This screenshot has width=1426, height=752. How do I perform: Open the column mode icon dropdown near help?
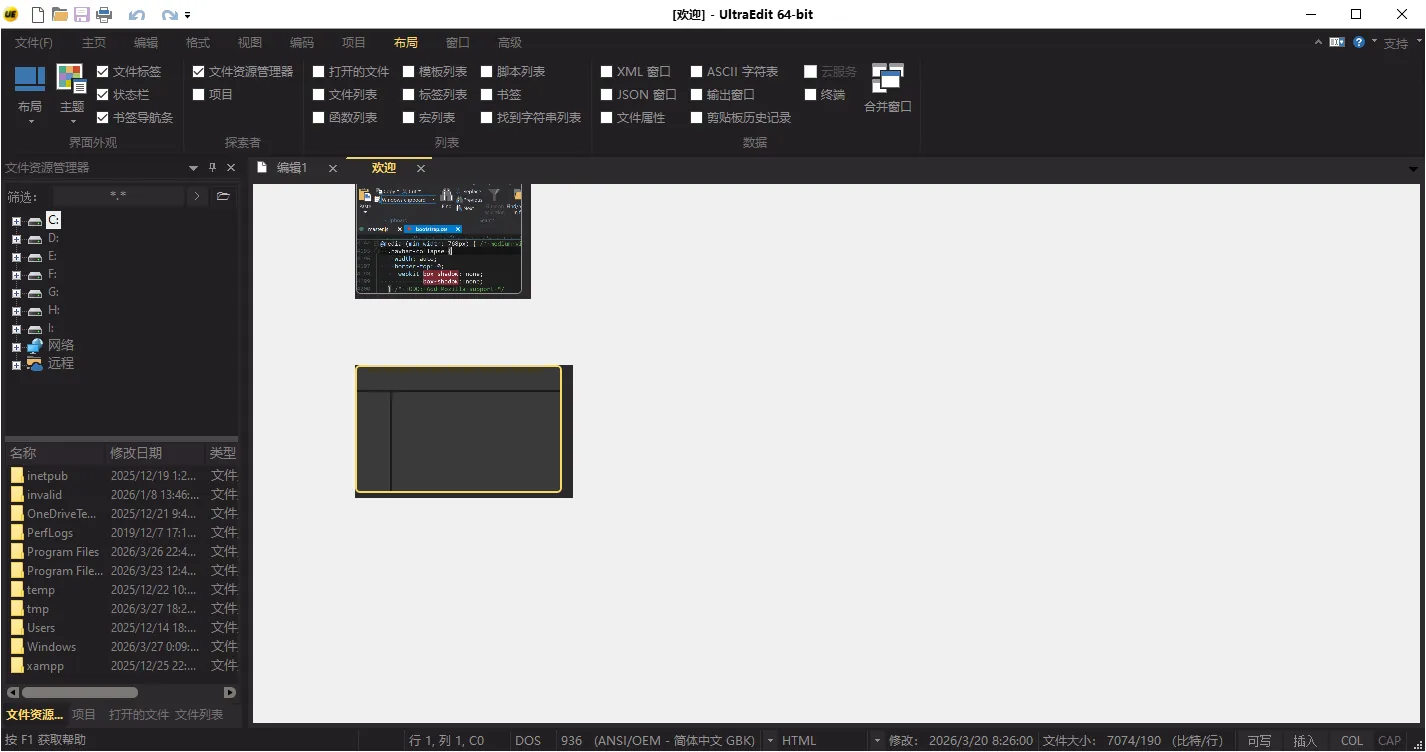click(x=1337, y=42)
